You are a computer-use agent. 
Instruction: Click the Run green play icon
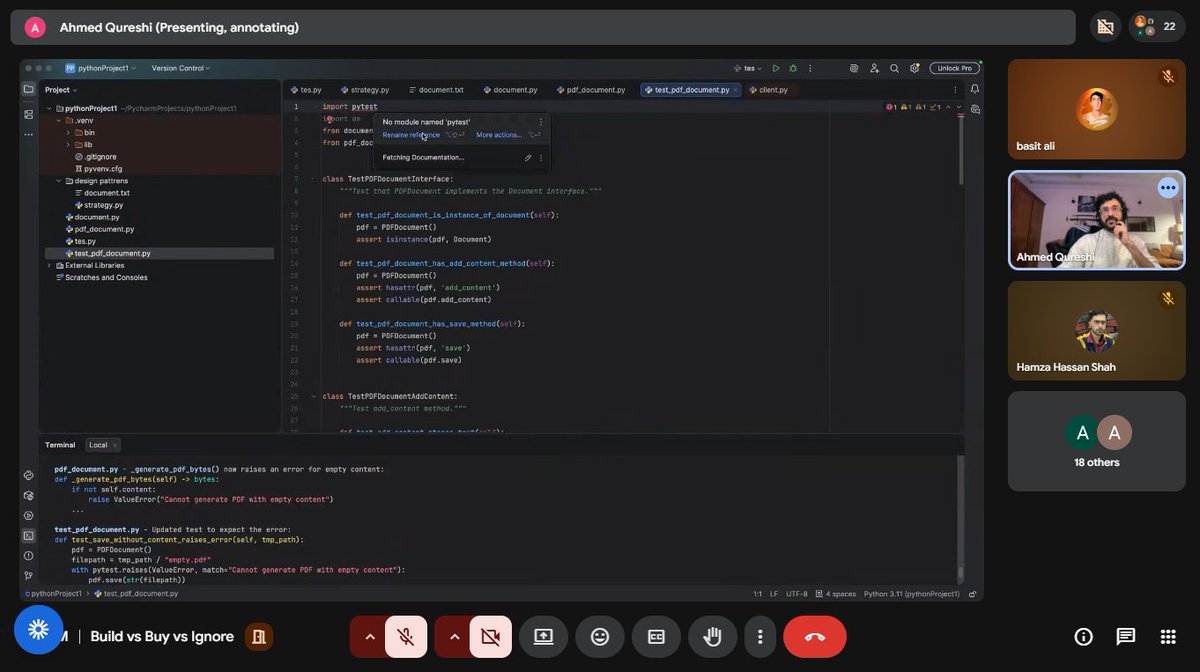pos(776,68)
